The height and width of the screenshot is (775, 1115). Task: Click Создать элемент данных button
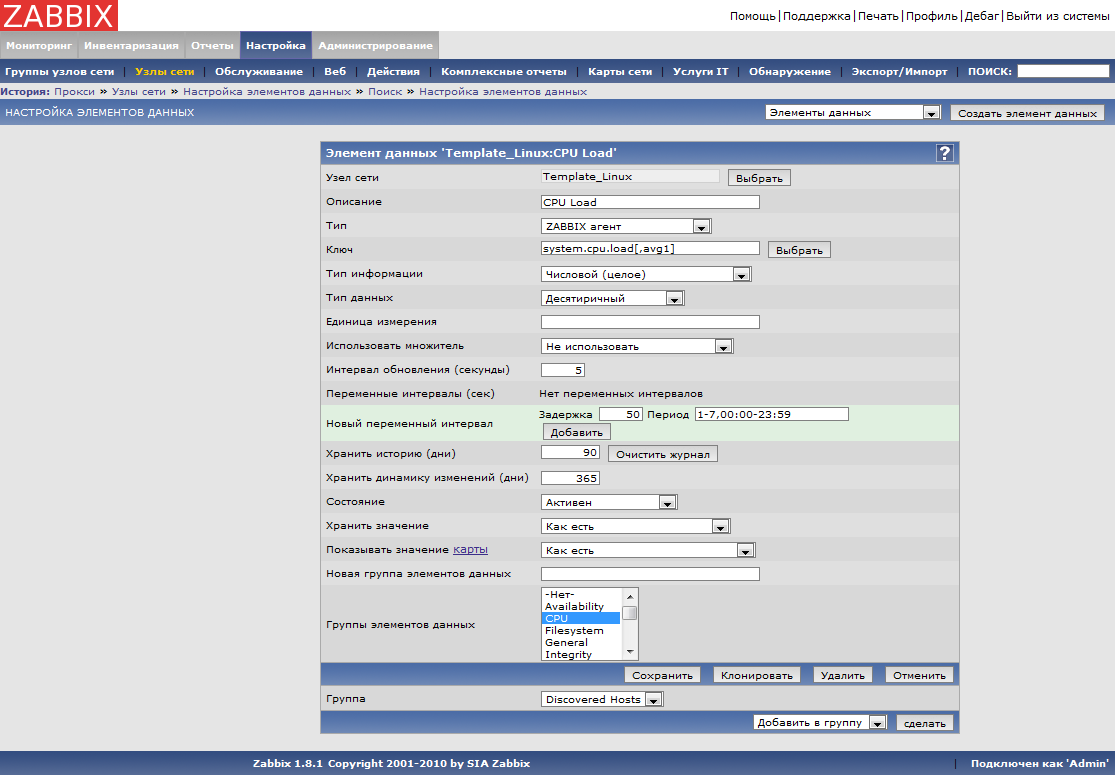pyautogui.click(x=1028, y=113)
